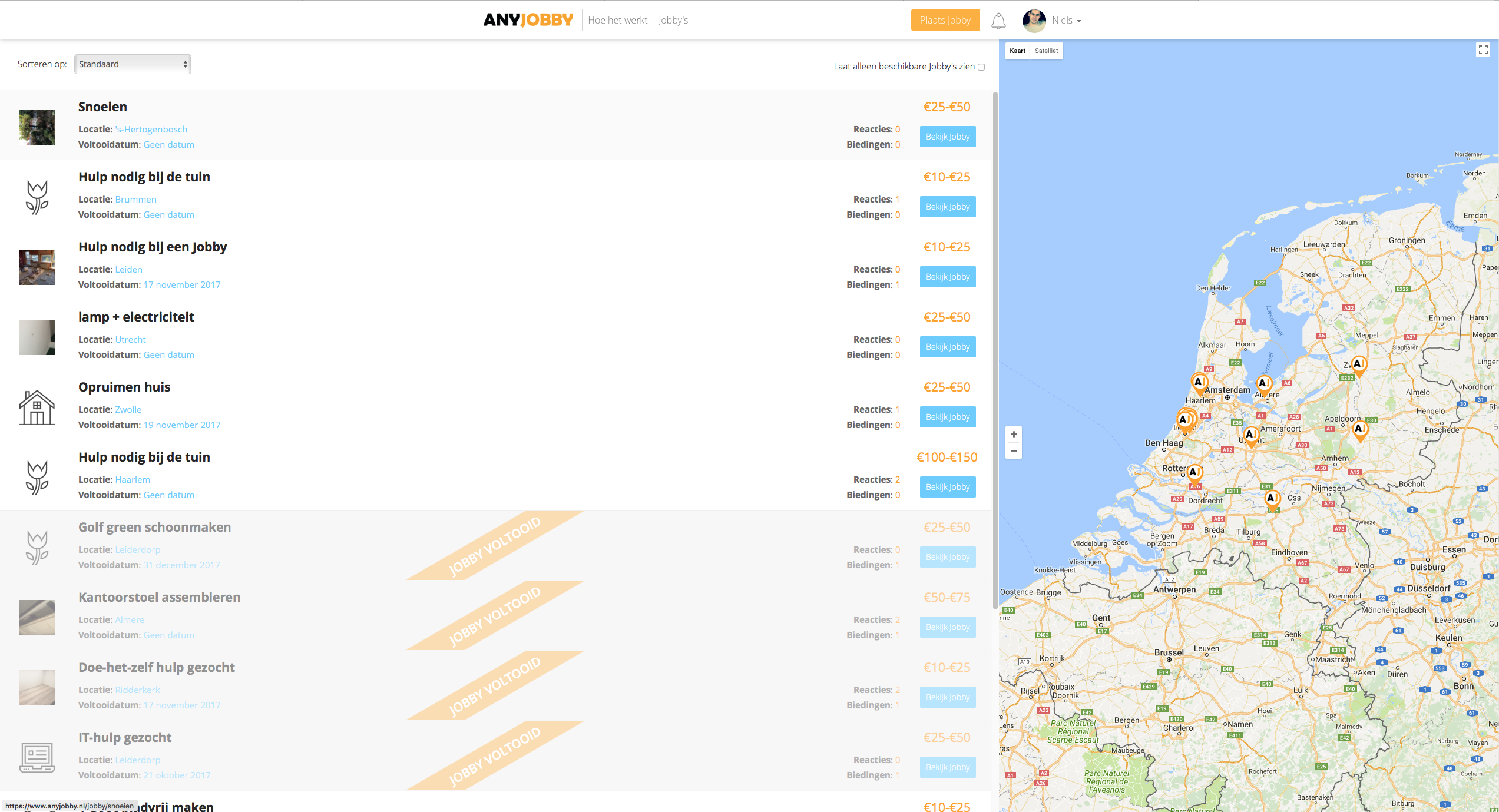This screenshot has width=1499, height=812.
Task: Click Bekijk Jobby for Opruimen huis
Action: [948, 417]
